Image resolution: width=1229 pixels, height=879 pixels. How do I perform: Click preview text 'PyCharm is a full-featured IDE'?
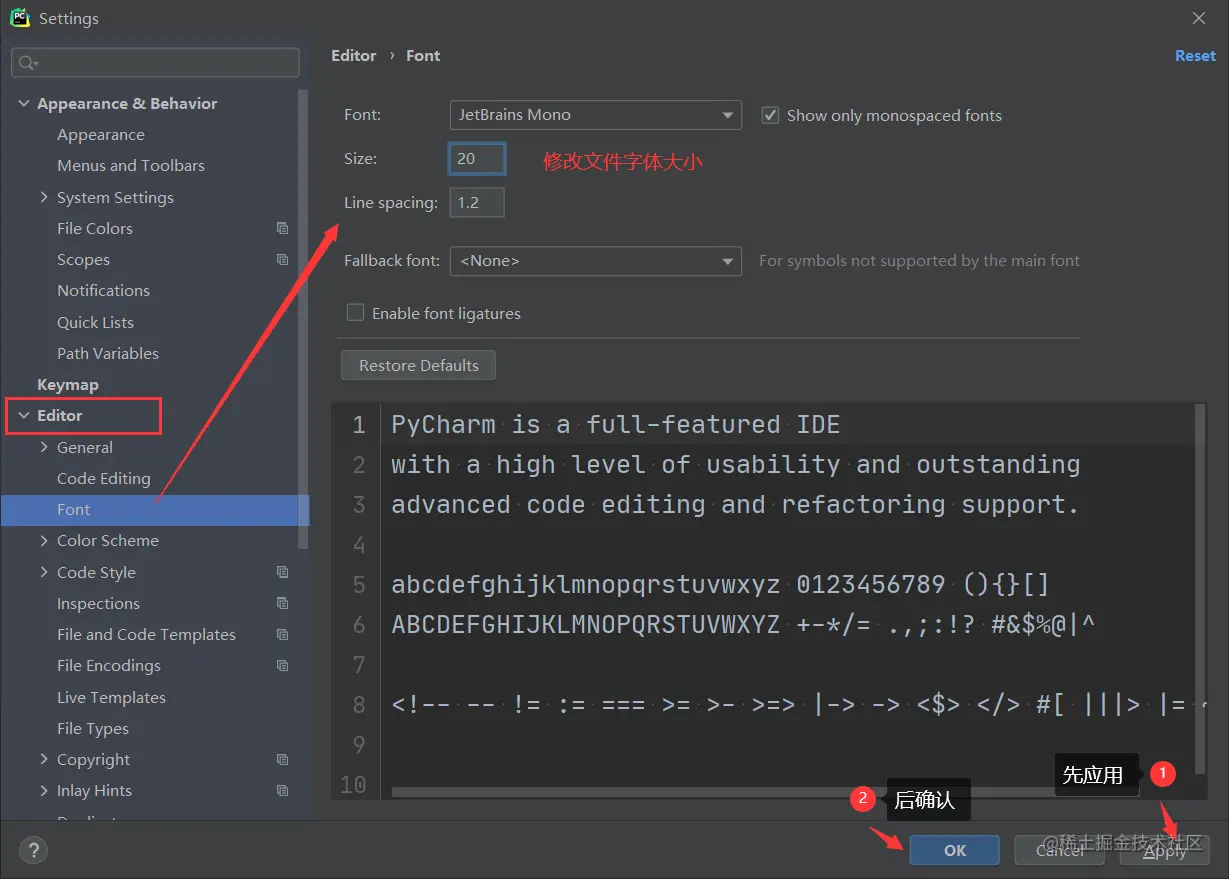tap(615, 424)
